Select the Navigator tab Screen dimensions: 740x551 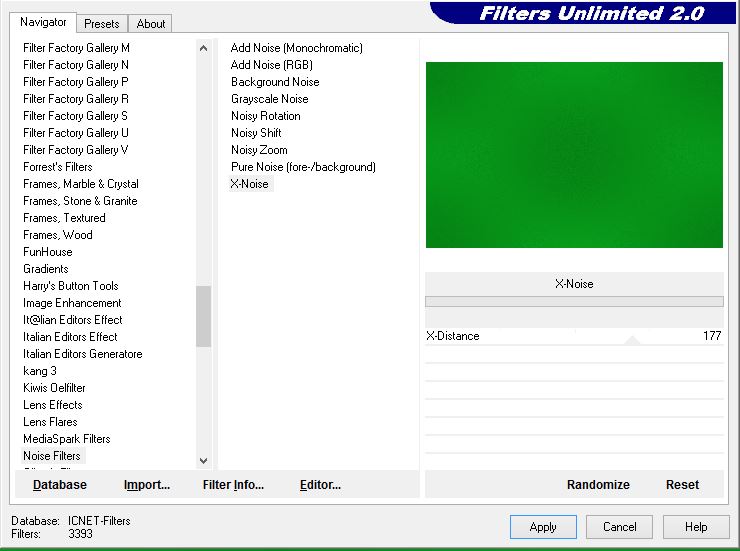coord(44,22)
